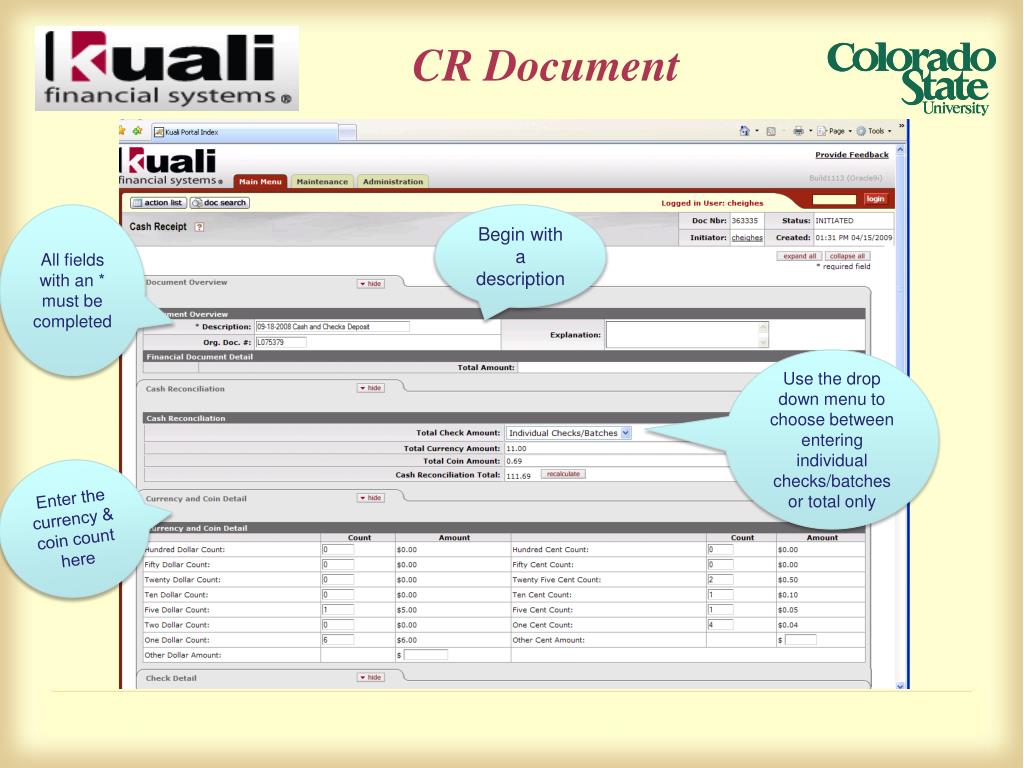This screenshot has height=768, width=1024.
Task: Click the Ten Cent Count field
Action: [720, 594]
